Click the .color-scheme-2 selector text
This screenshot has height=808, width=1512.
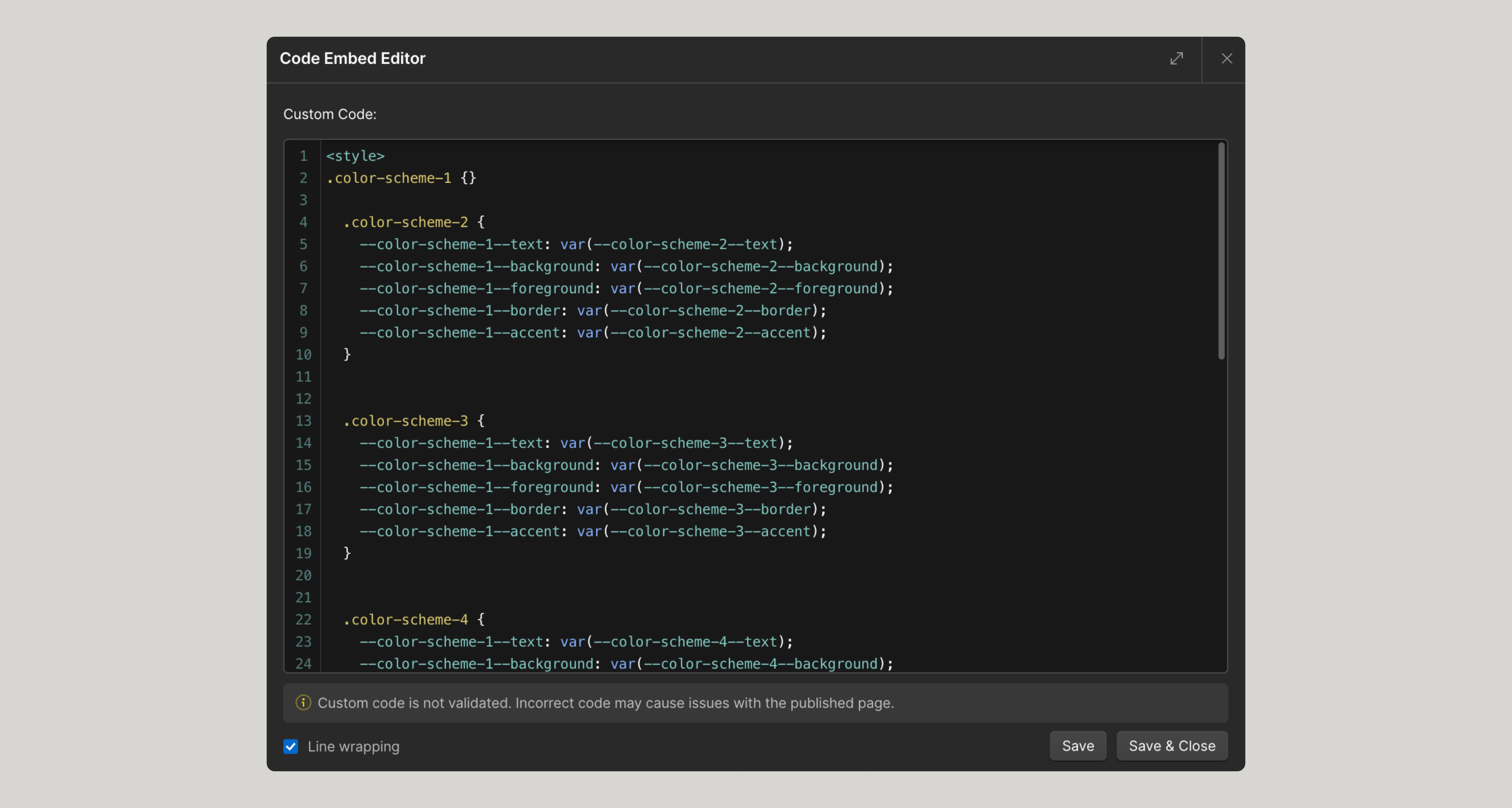pyautogui.click(x=409, y=222)
